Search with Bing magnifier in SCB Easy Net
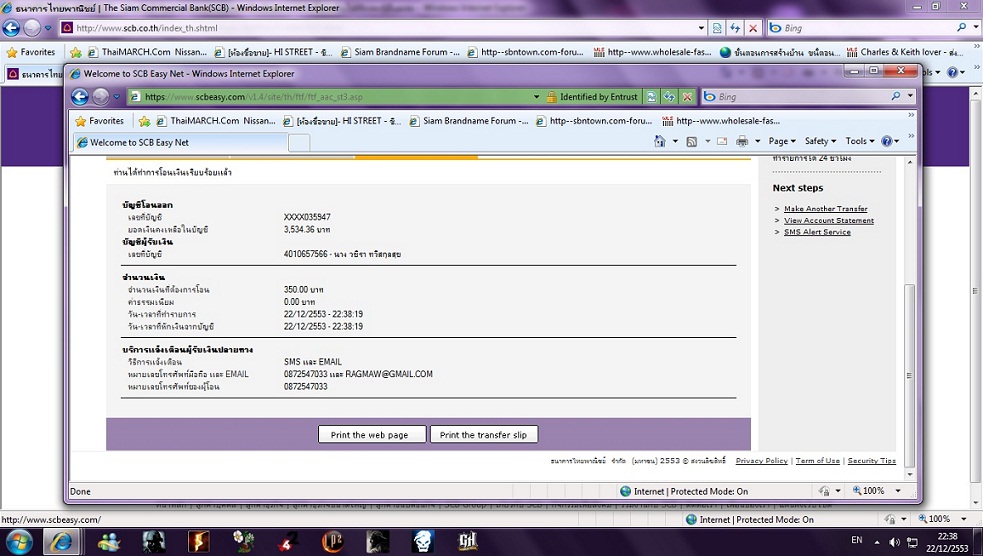Viewport: 983px width, 556px height. tap(896, 96)
